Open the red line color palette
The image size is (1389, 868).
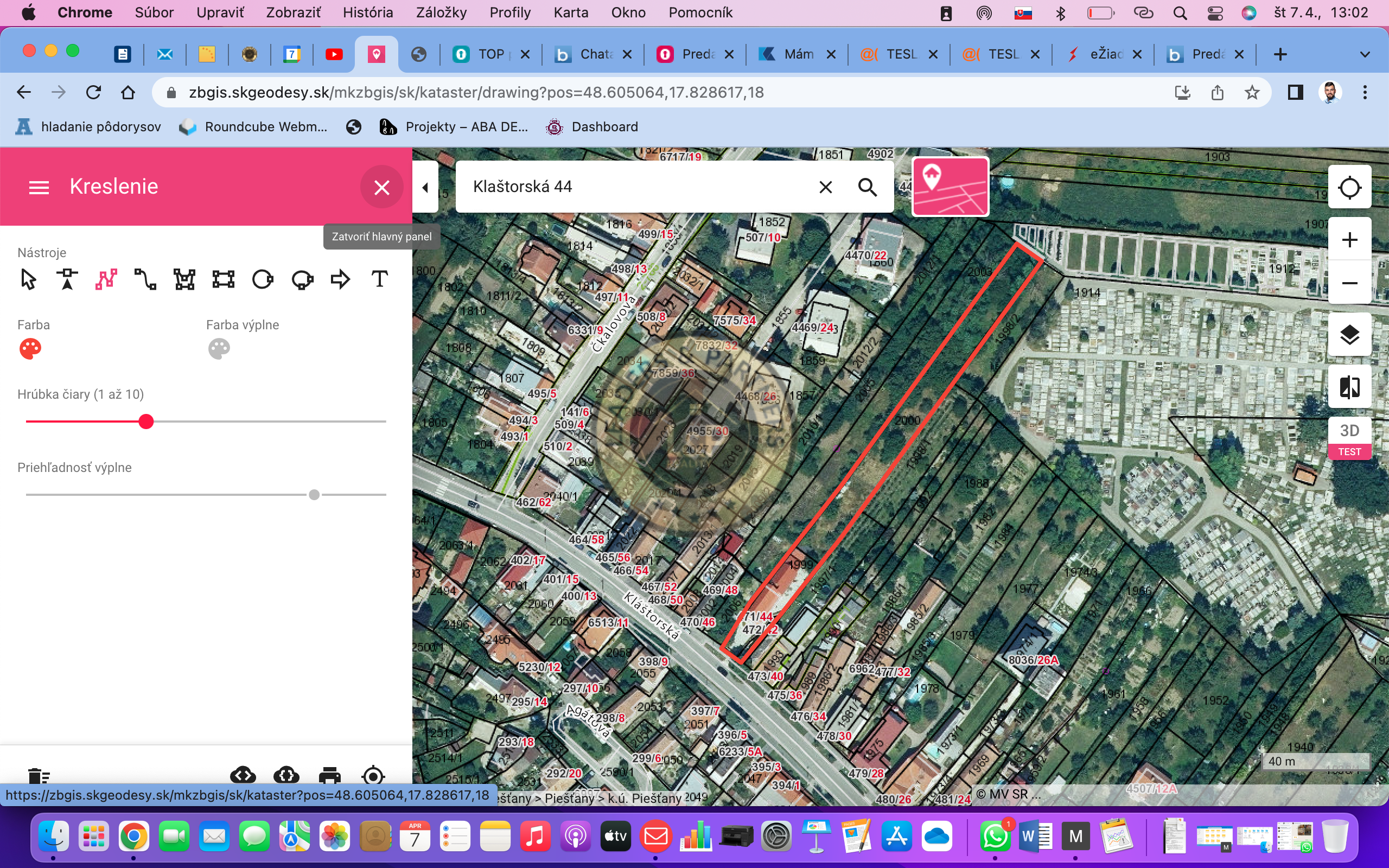click(30, 348)
